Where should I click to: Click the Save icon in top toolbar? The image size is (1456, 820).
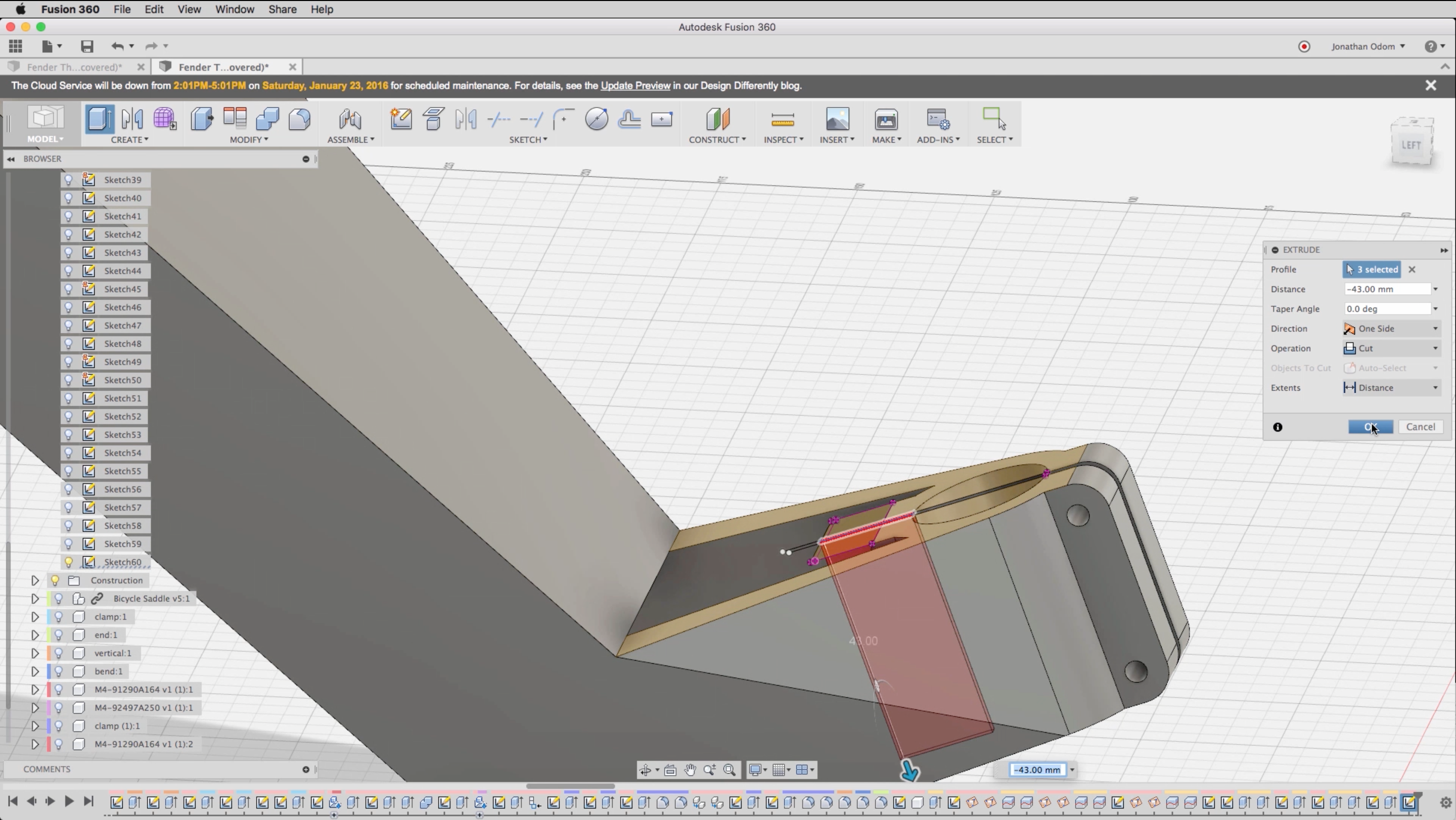tap(86, 47)
